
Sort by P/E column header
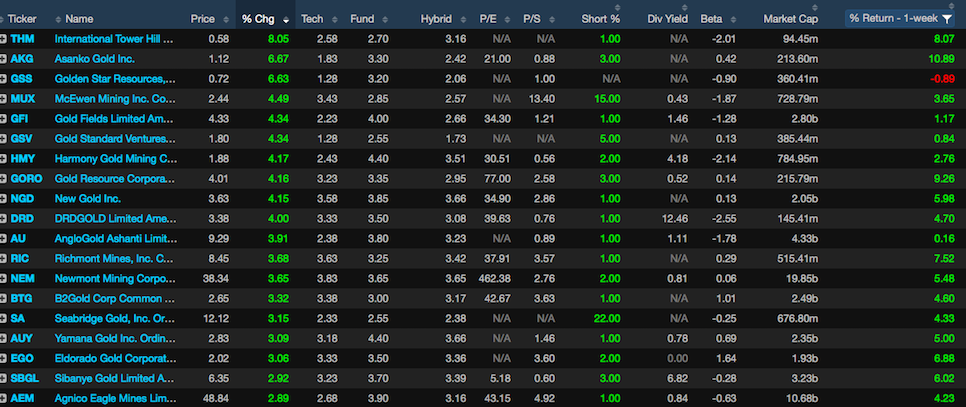point(488,19)
